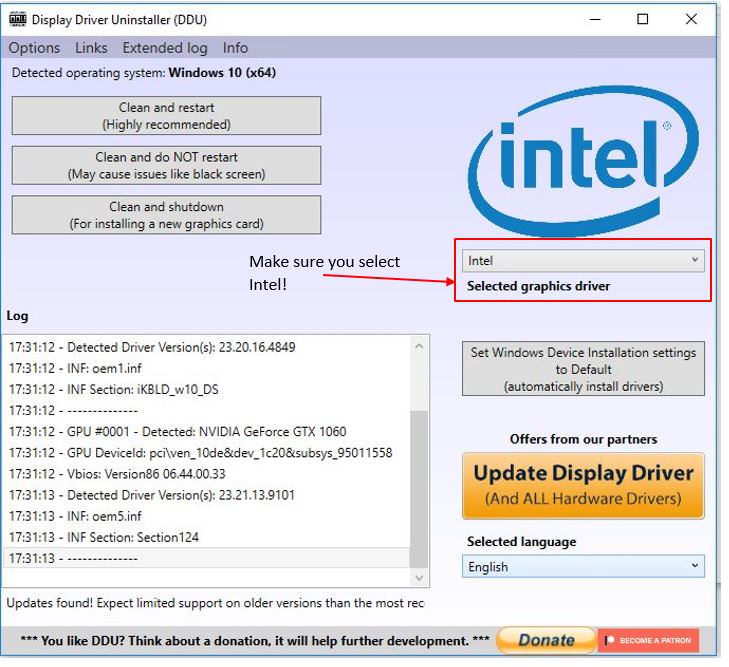Click the log scroll down arrow

coord(419,578)
